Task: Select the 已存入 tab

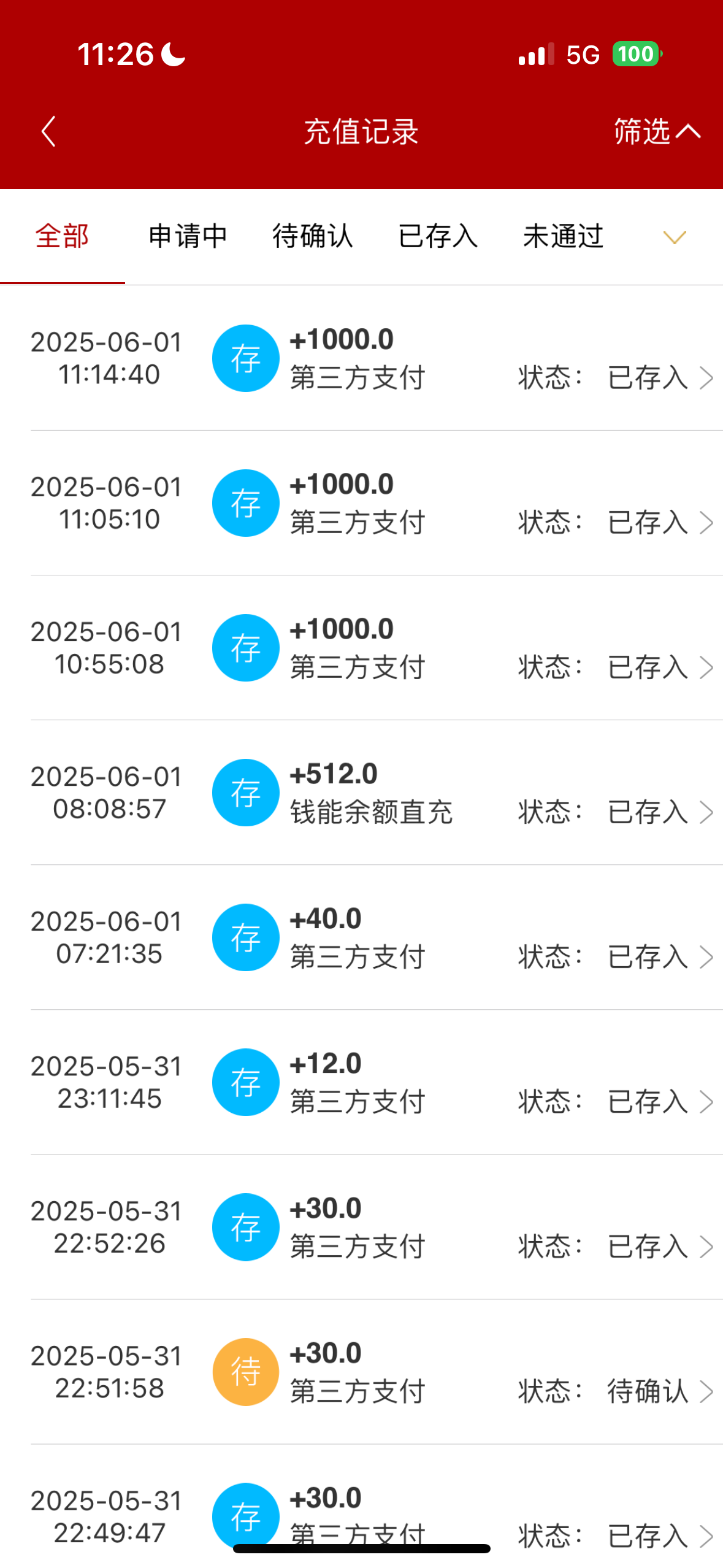Action: [x=438, y=237]
